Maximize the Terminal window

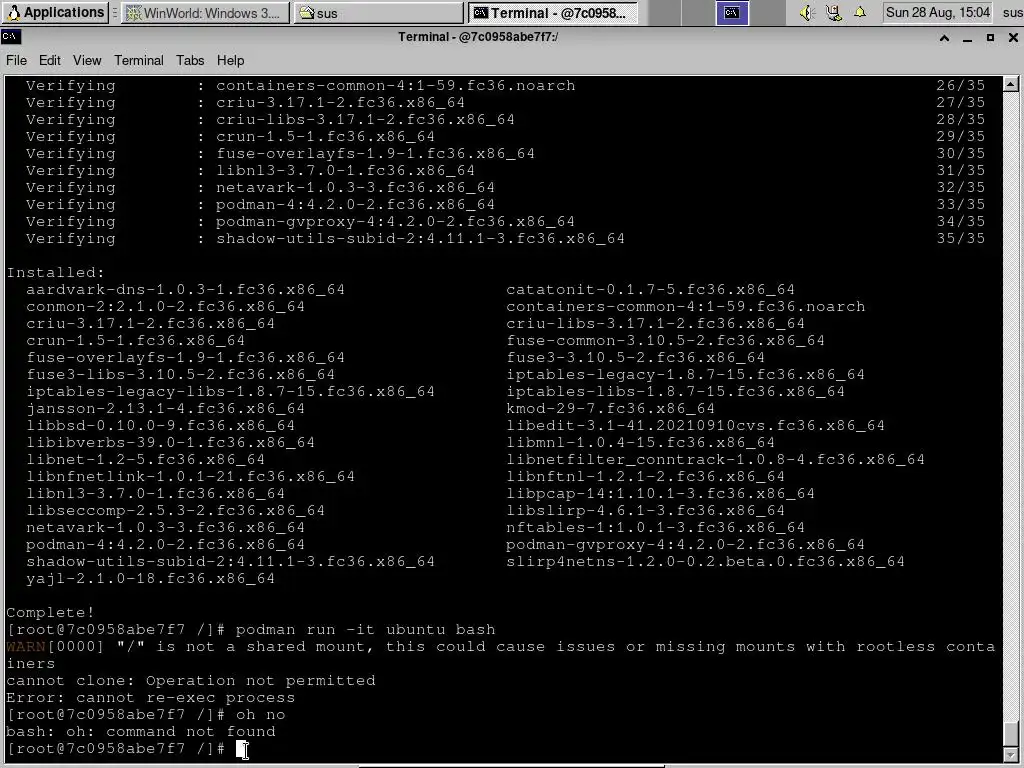point(990,38)
